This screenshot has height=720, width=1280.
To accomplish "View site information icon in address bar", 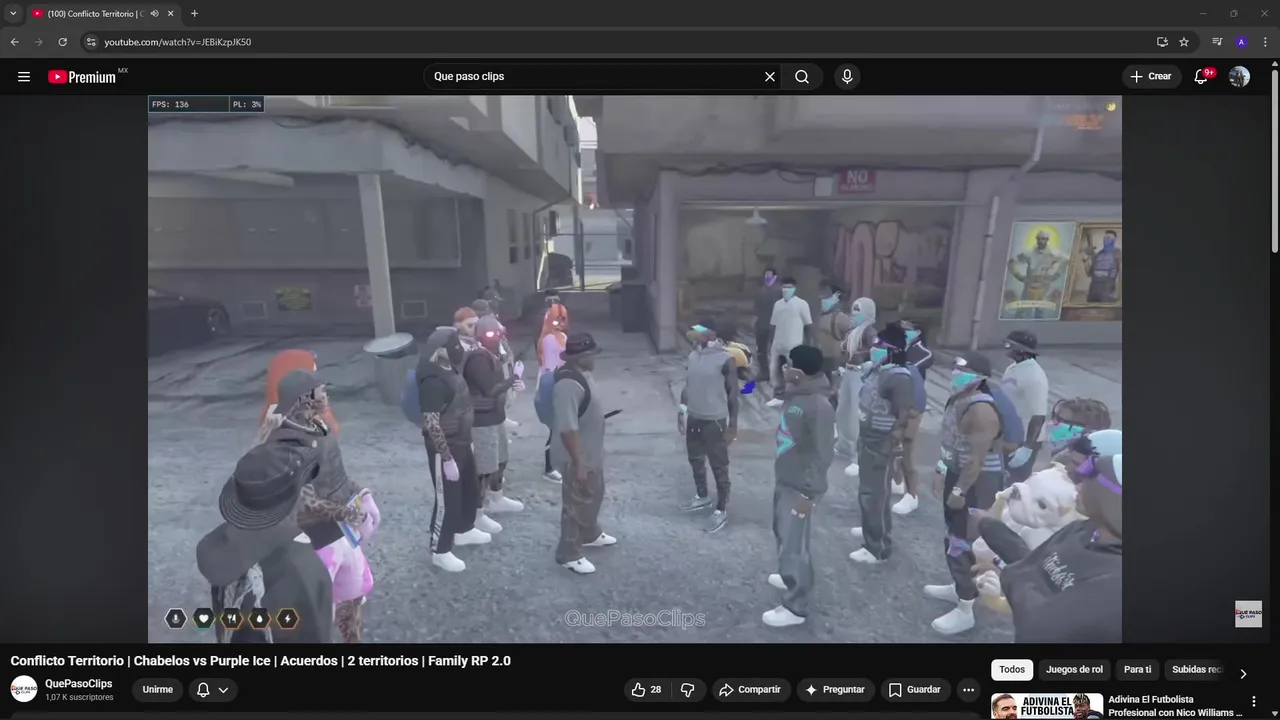I will (91, 42).
